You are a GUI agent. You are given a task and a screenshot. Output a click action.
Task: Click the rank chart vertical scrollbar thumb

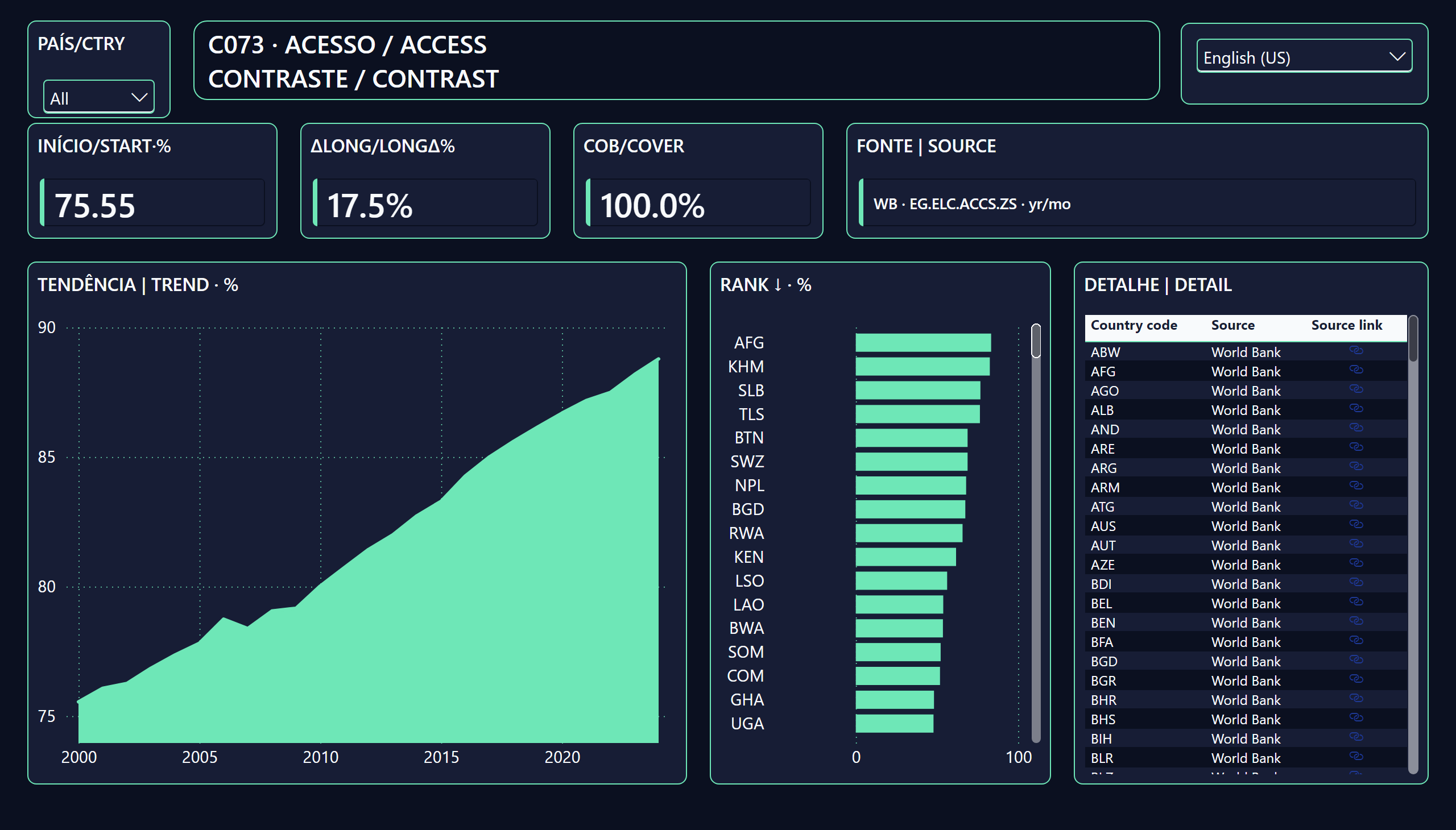(1036, 341)
